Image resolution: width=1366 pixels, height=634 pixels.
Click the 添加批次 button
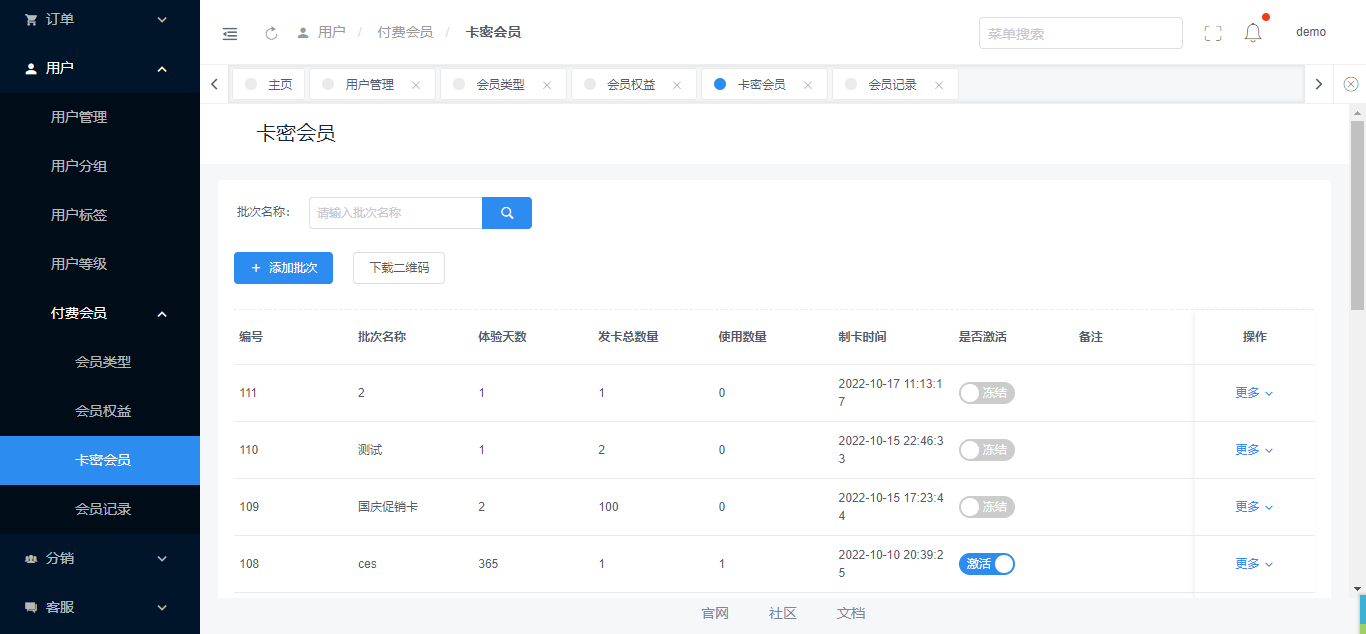click(x=283, y=268)
